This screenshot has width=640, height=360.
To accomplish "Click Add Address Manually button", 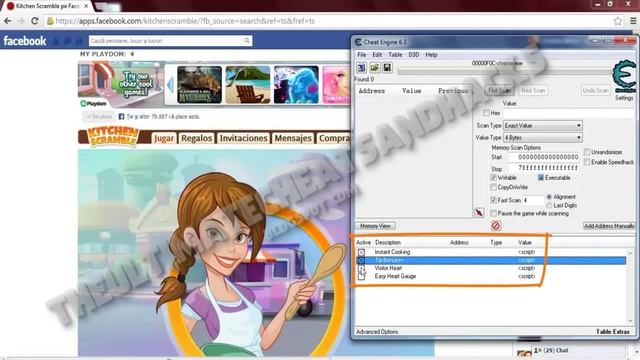I will pos(609,226).
